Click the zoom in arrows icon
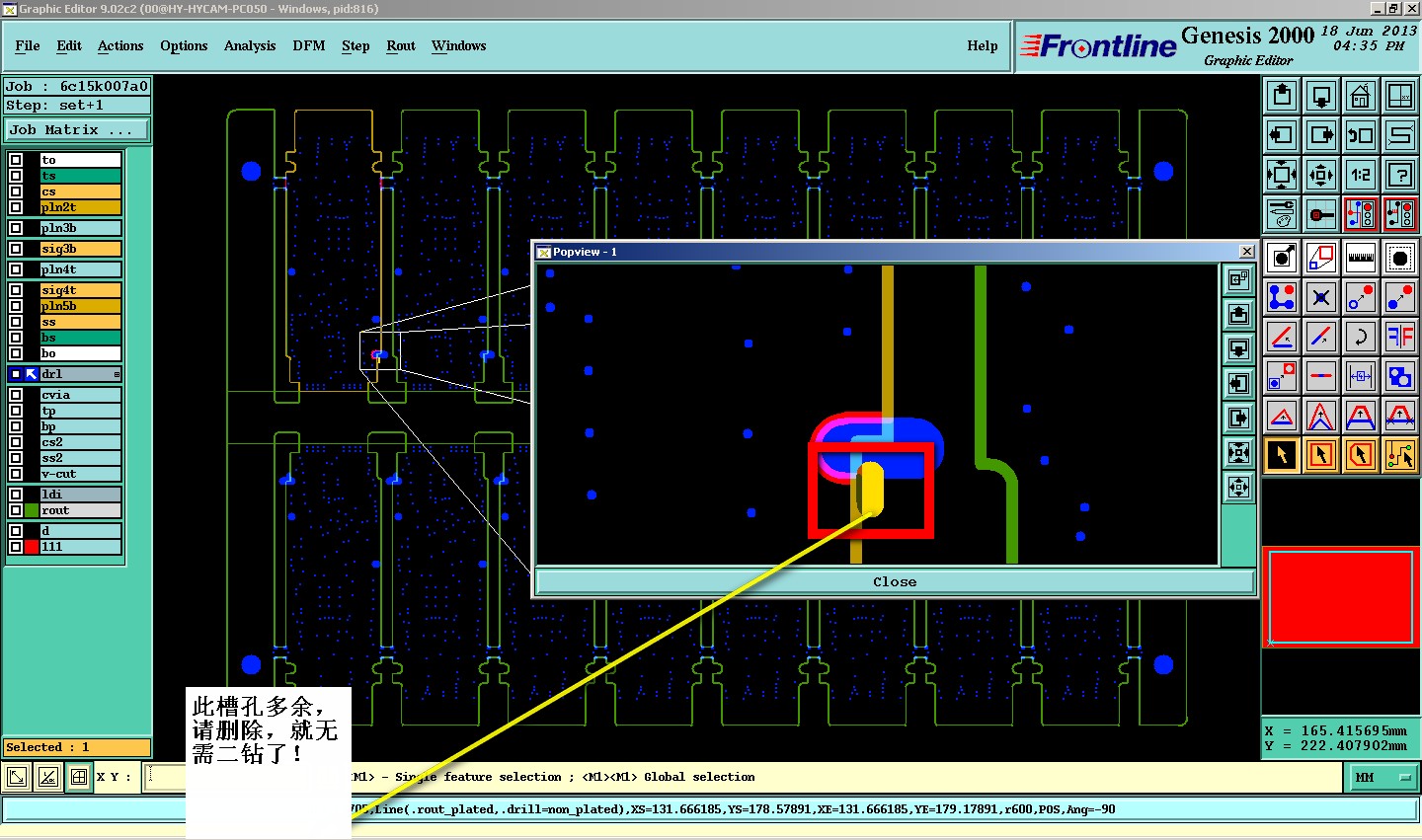 (x=1282, y=175)
